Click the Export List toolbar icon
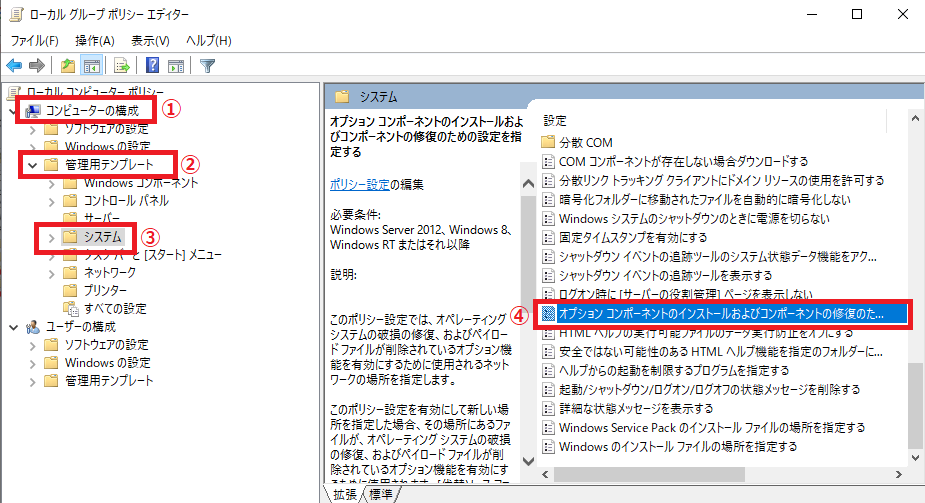 121,66
